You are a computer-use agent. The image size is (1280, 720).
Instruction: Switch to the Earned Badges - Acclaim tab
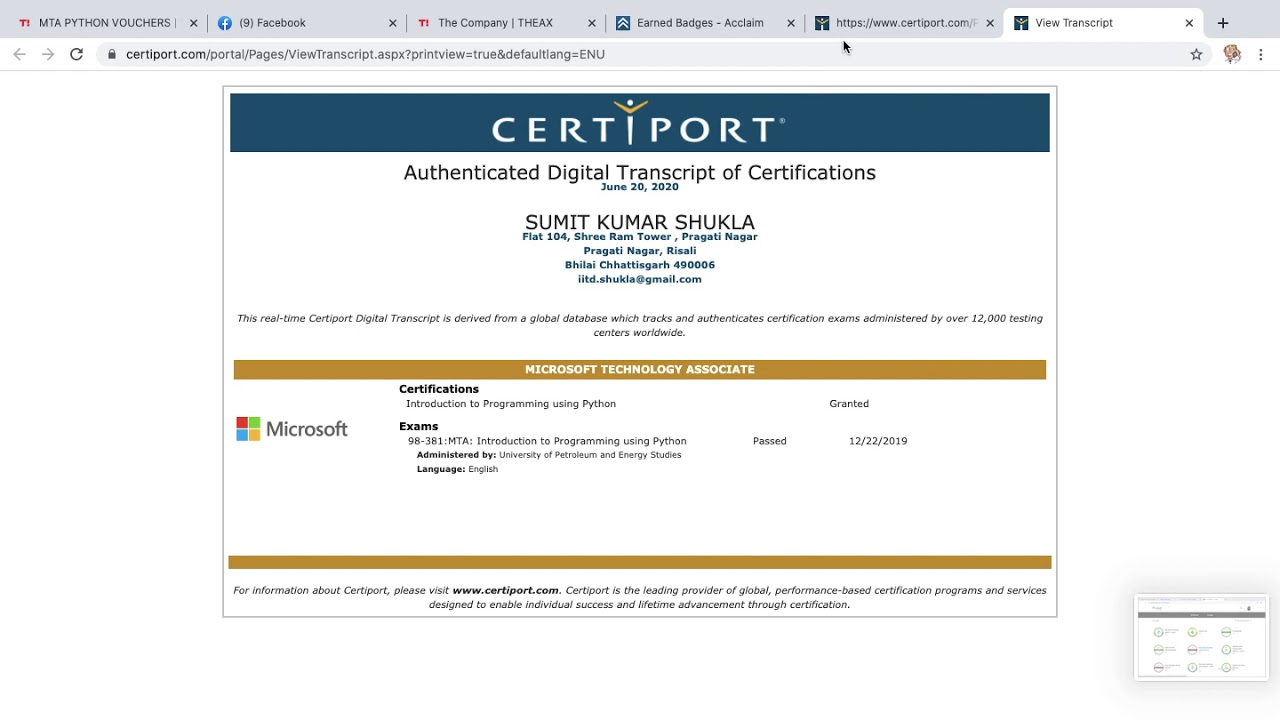(704, 22)
